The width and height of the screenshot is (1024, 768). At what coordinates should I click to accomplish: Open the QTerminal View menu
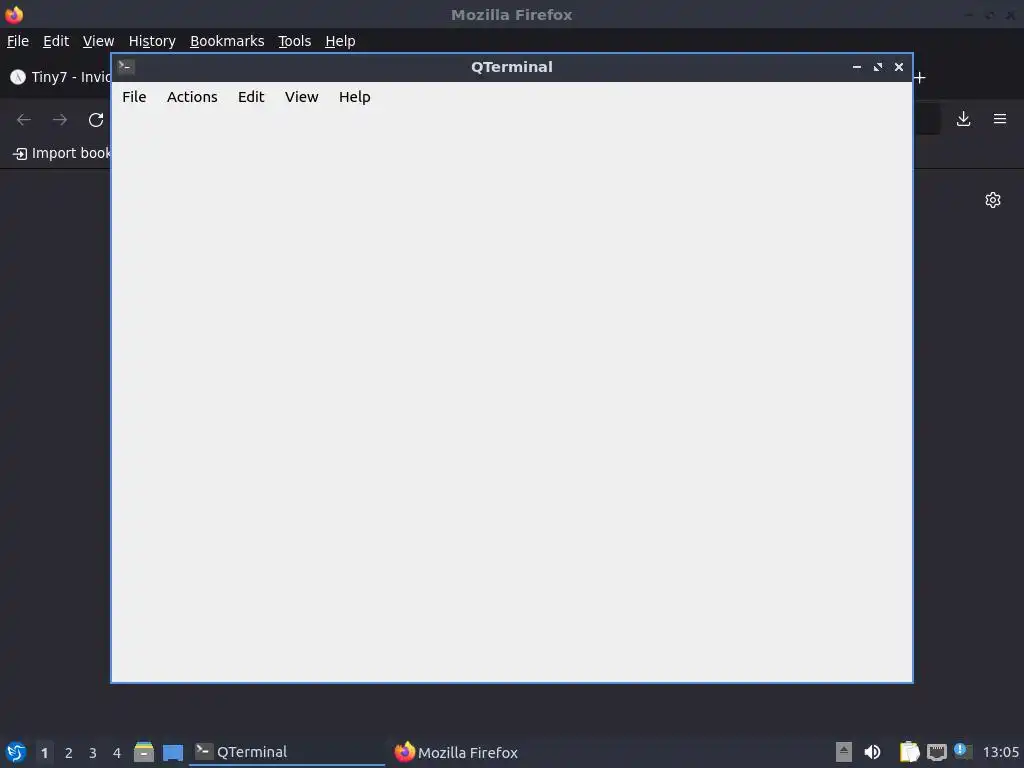pos(301,97)
